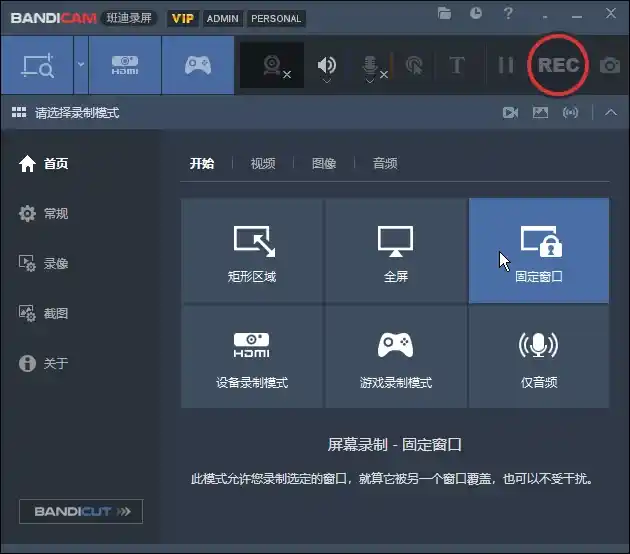Screen dimensions: 630x554
Task: Select the 仅音频 tile
Action: 539,356
